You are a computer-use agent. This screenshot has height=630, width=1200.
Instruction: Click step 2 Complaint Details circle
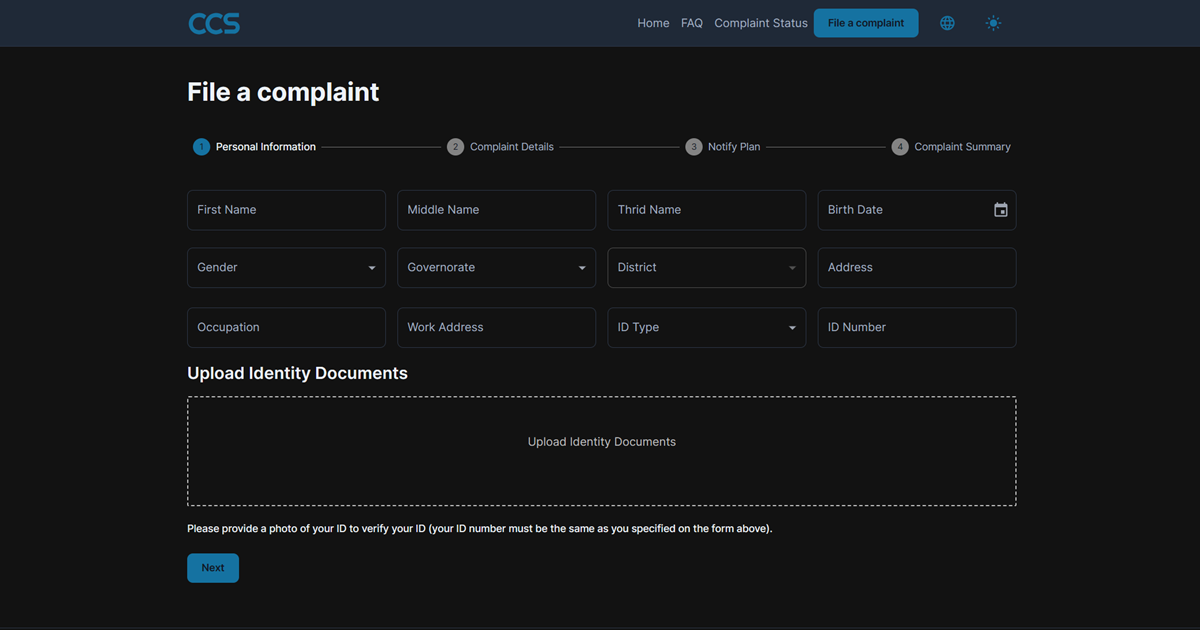point(455,147)
